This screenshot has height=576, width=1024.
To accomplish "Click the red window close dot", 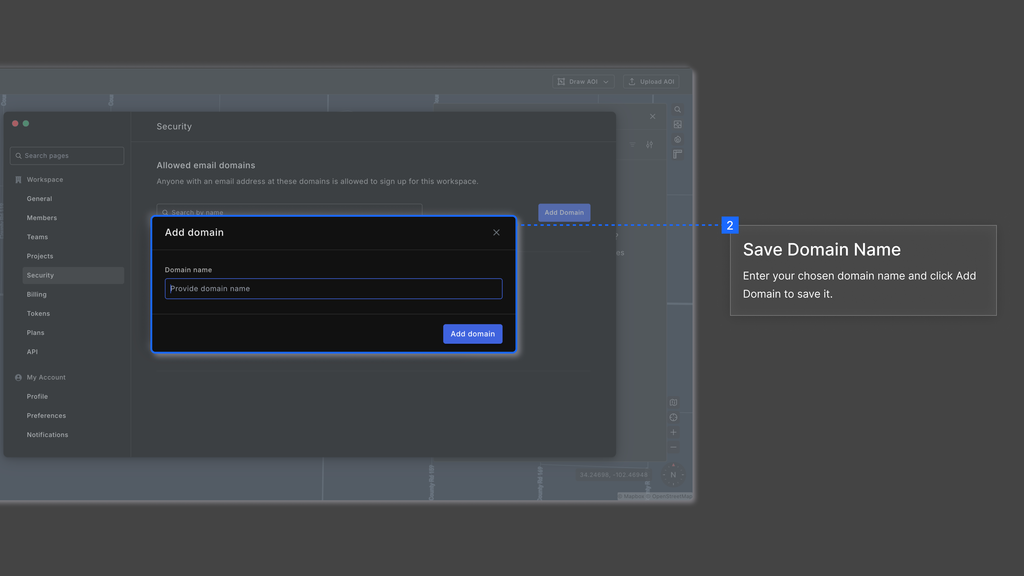I will (15, 123).
